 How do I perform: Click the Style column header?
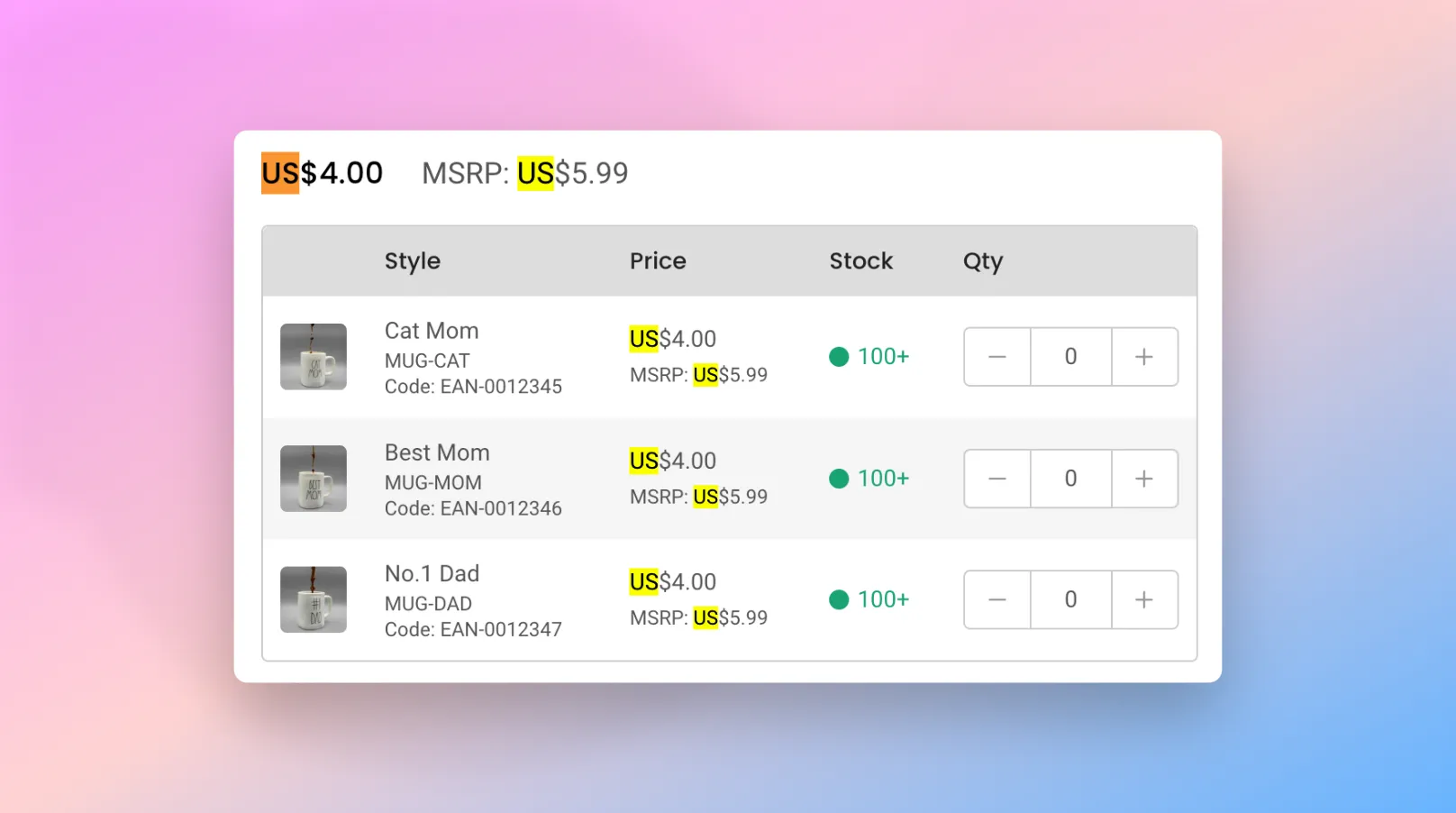413,261
